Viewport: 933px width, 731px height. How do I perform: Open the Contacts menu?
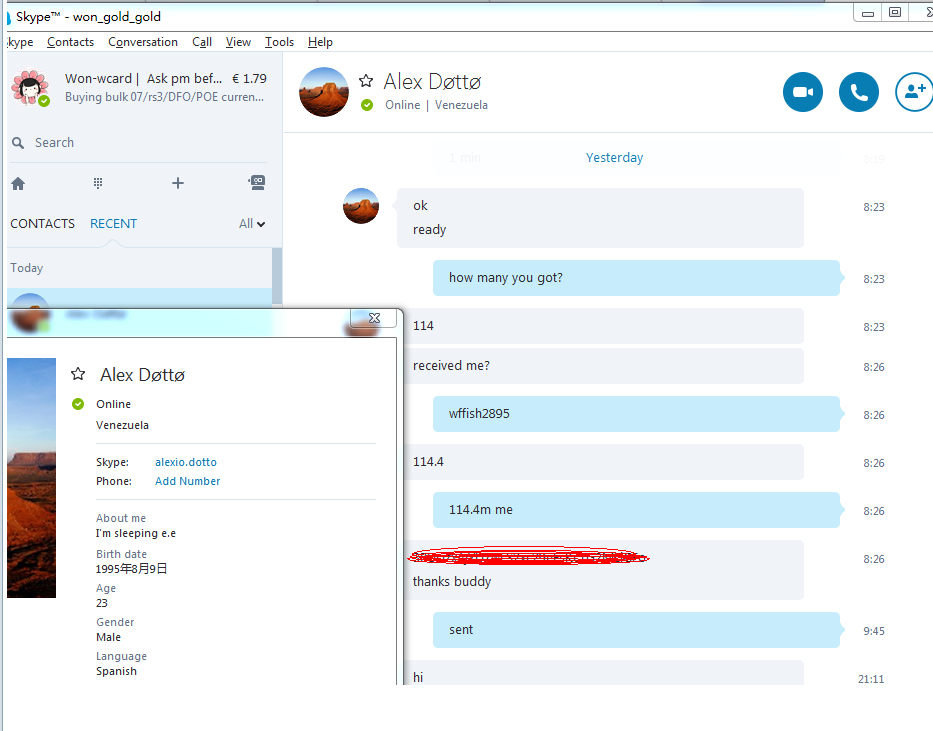click(70, 42)
